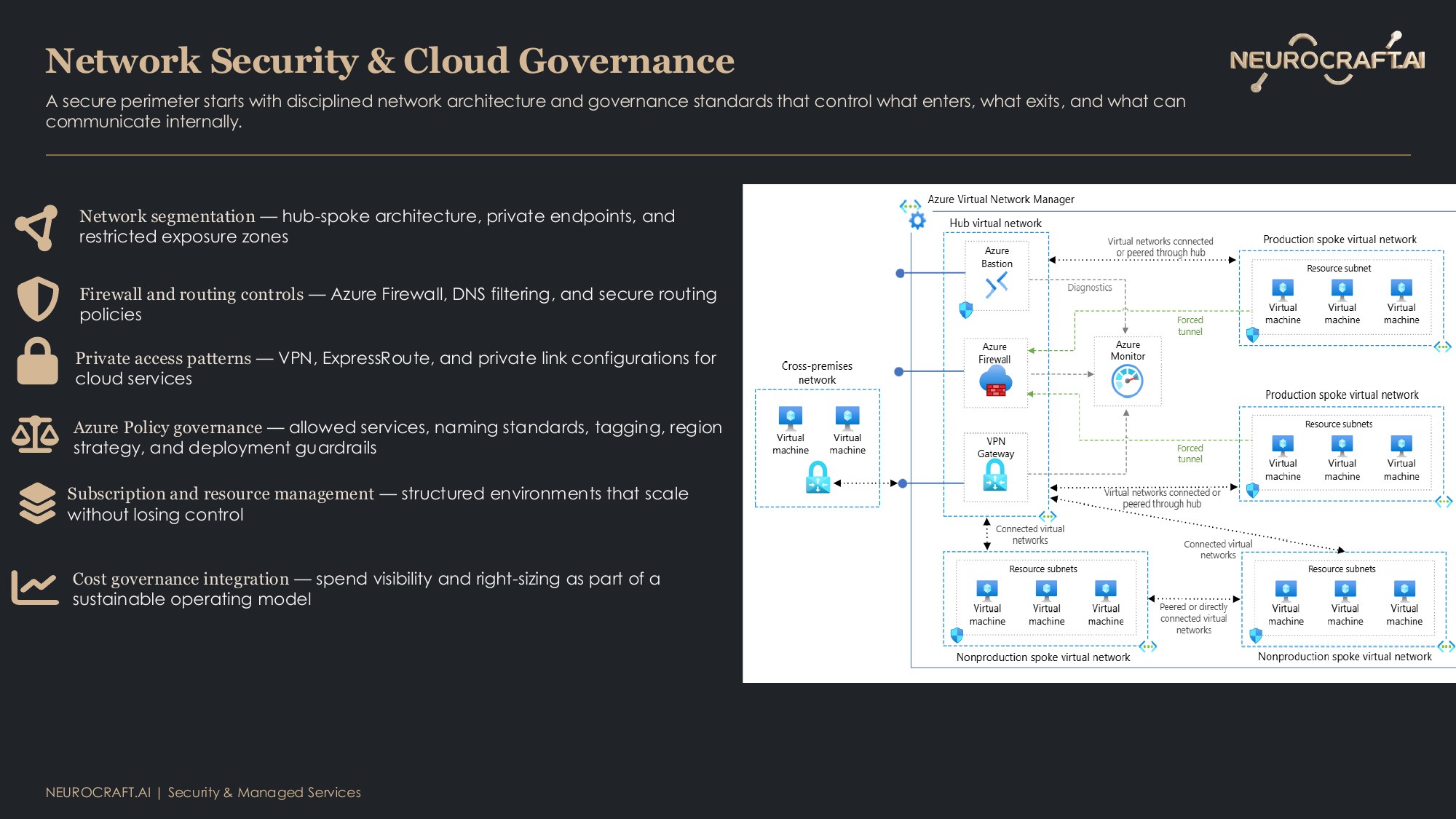Click the Subscription and resource management bullet text
1456x819 pixels.
point(378,504)
